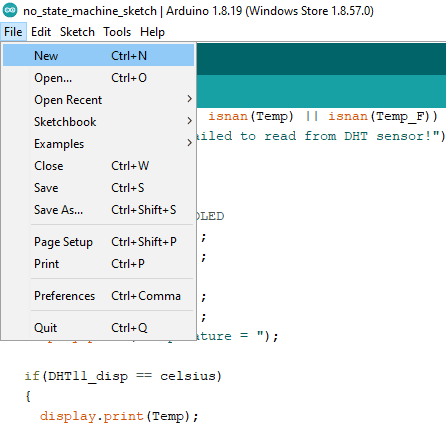Close the File menu via its label
The image size is (446, 426).
(x=13, y=32)
